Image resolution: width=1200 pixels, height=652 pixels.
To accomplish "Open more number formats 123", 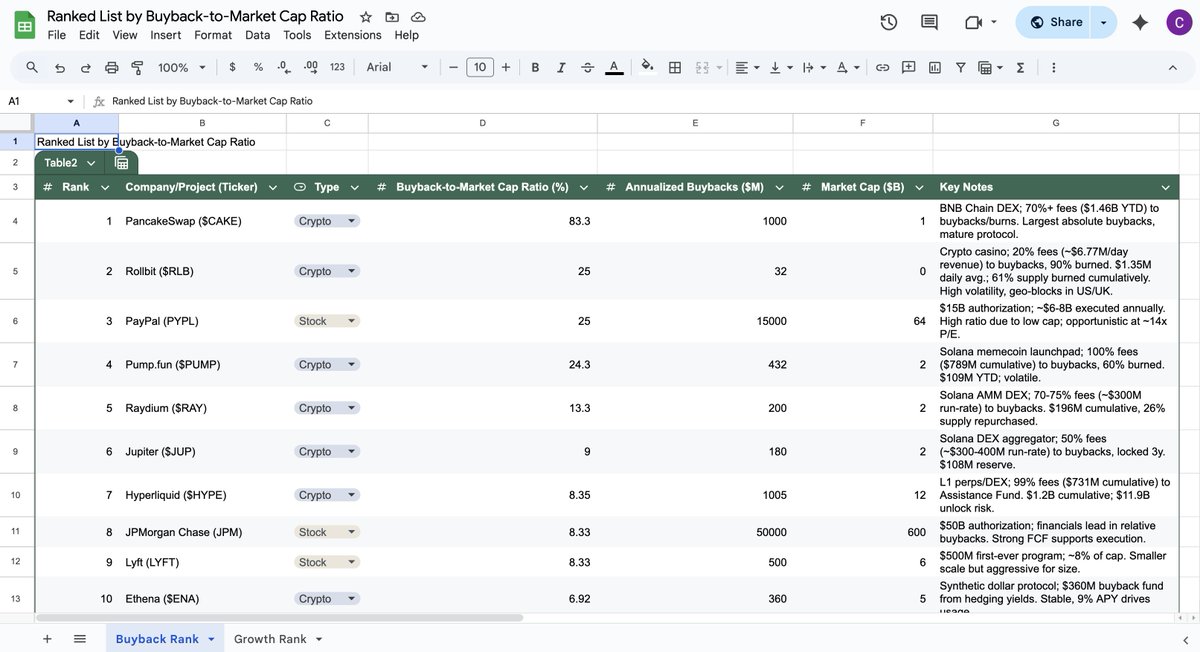I will coord(337,67).
